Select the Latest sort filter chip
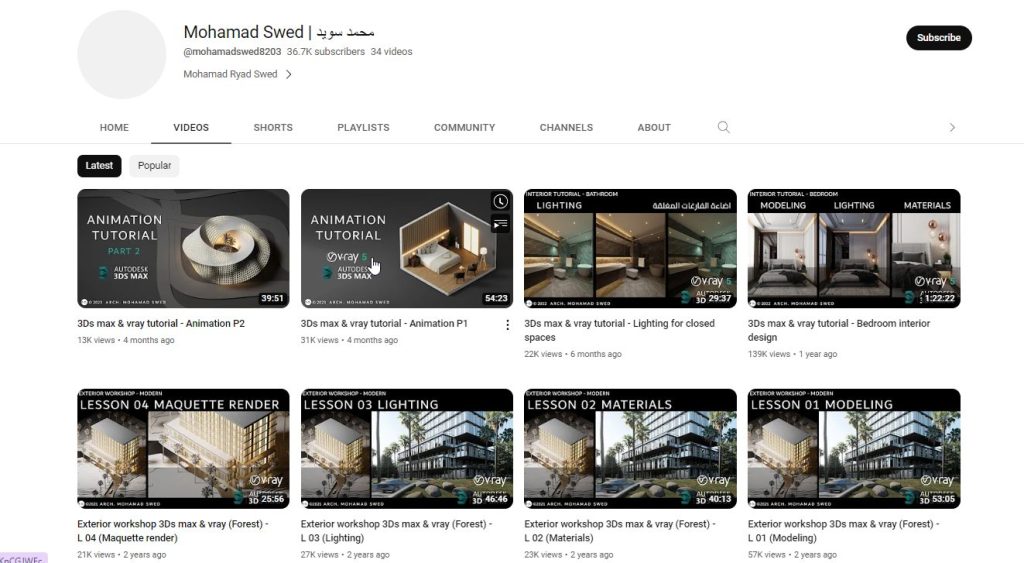This screenshot has width=1024, height=563. tap(99, 166)
